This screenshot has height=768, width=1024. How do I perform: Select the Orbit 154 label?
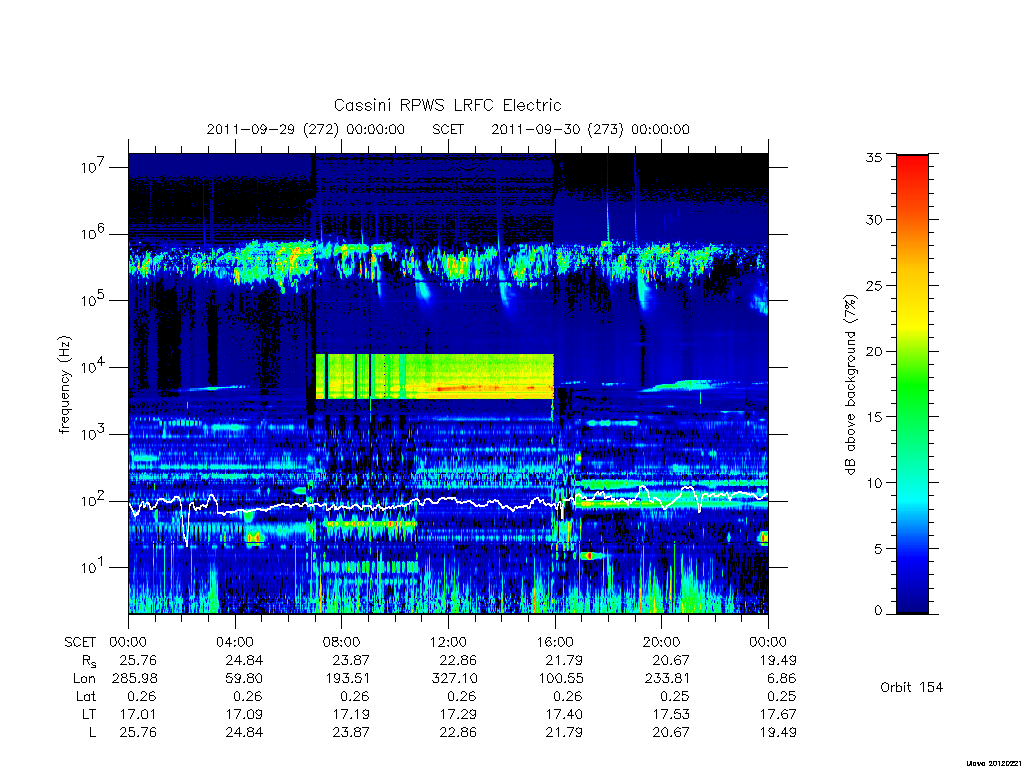(x=911, y=687)
